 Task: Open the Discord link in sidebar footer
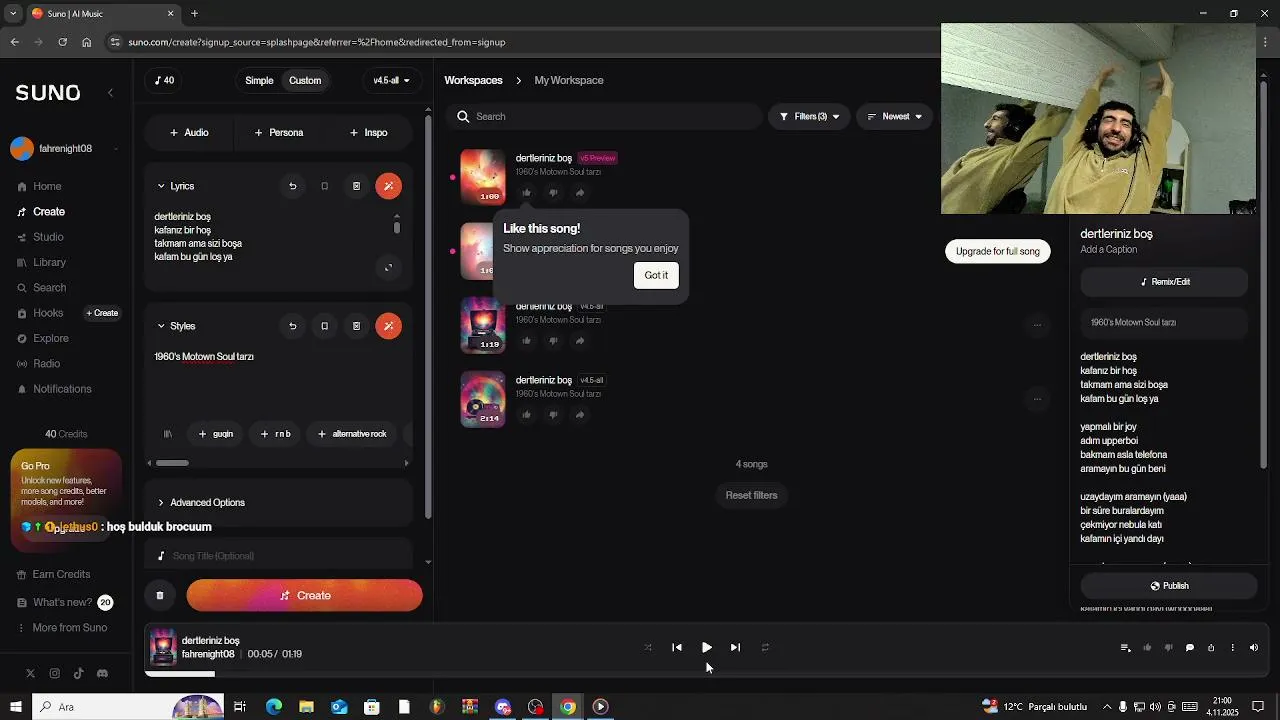click(102, 674)
